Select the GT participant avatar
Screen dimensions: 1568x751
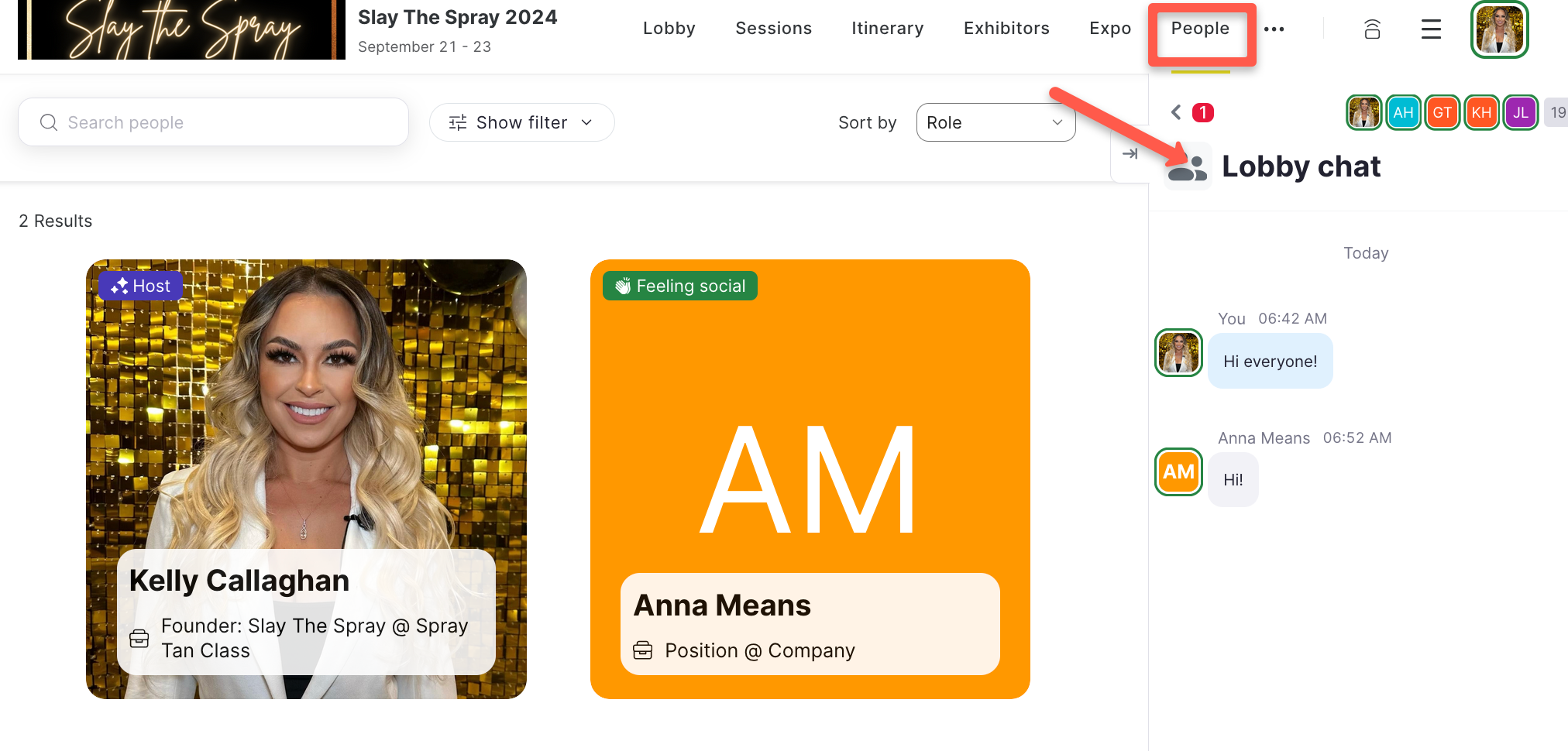[x=1442, y=112]
